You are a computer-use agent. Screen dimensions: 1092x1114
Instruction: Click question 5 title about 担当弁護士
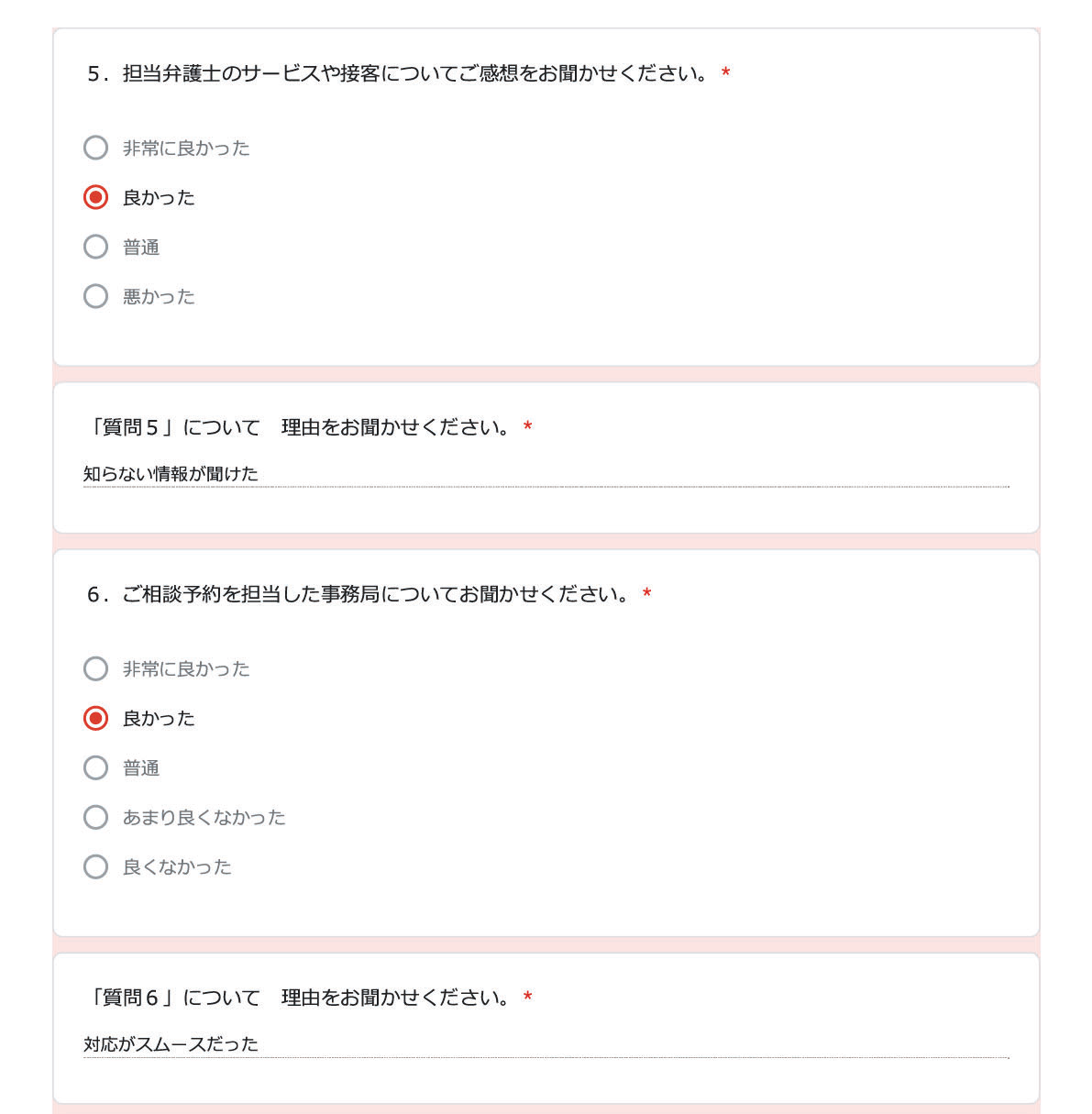pos(398,73)
